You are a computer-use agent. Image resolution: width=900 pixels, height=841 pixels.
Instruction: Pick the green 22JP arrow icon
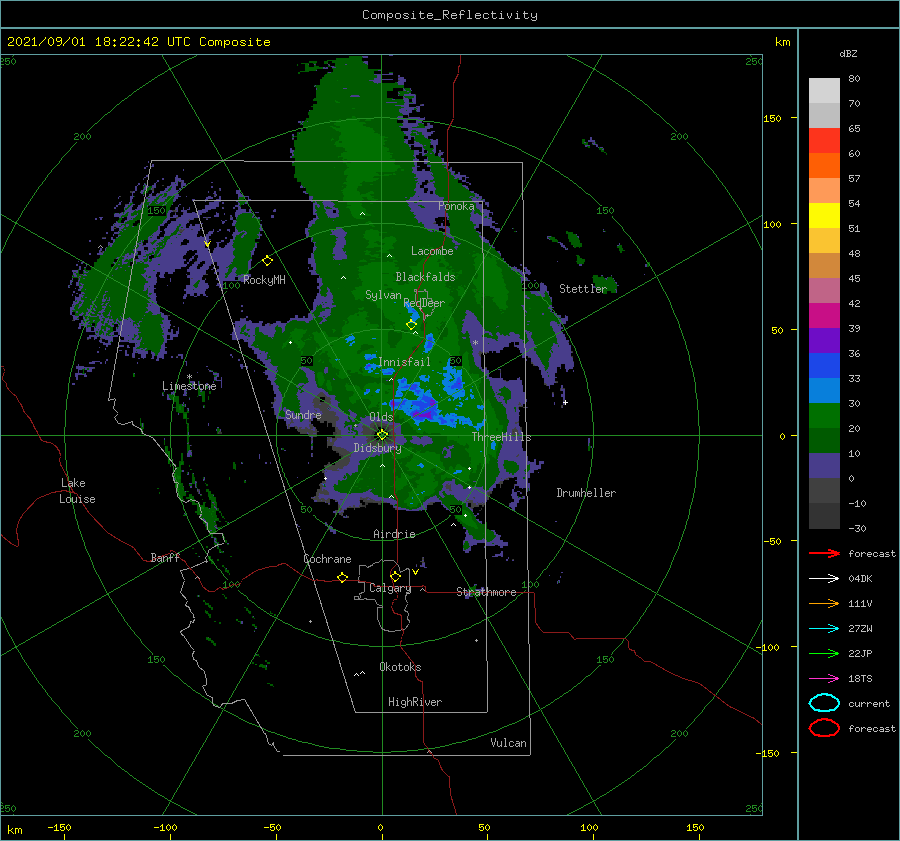824,653
